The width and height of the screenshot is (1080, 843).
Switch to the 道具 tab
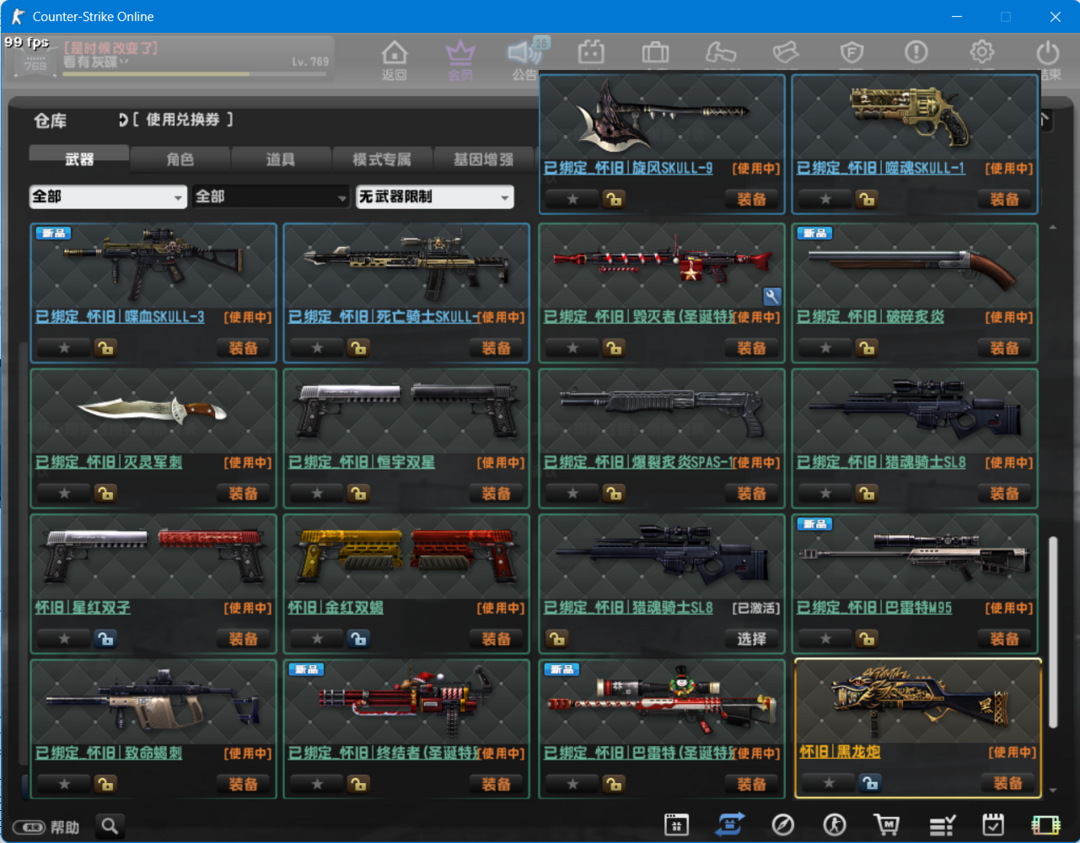pyautogui.click(x=280, y=159)
